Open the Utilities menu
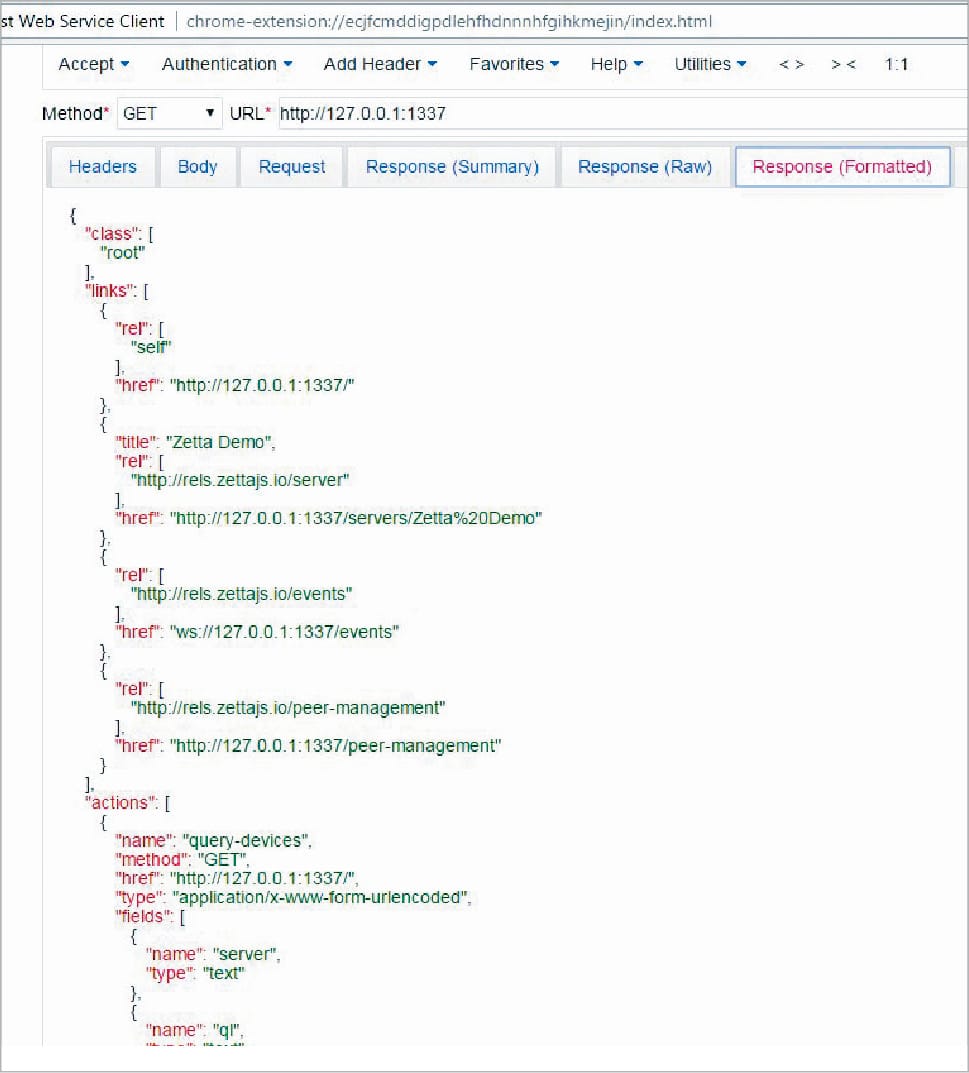The width and height of the screenshot is (969, 1073). pos(710,64)
